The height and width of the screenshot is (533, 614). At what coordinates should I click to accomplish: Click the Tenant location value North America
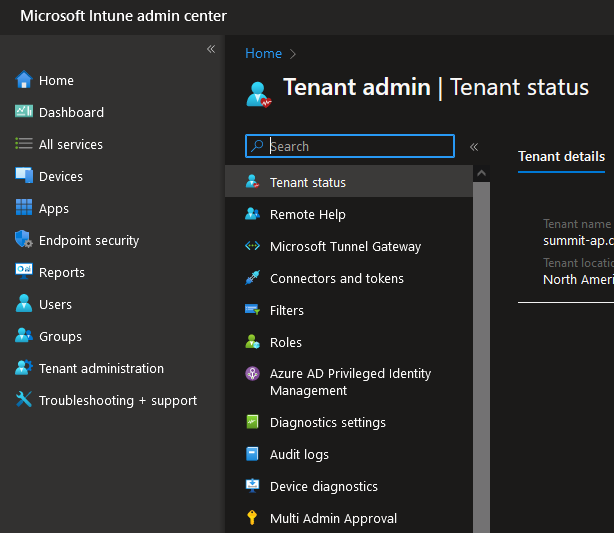tap(578, 279)
